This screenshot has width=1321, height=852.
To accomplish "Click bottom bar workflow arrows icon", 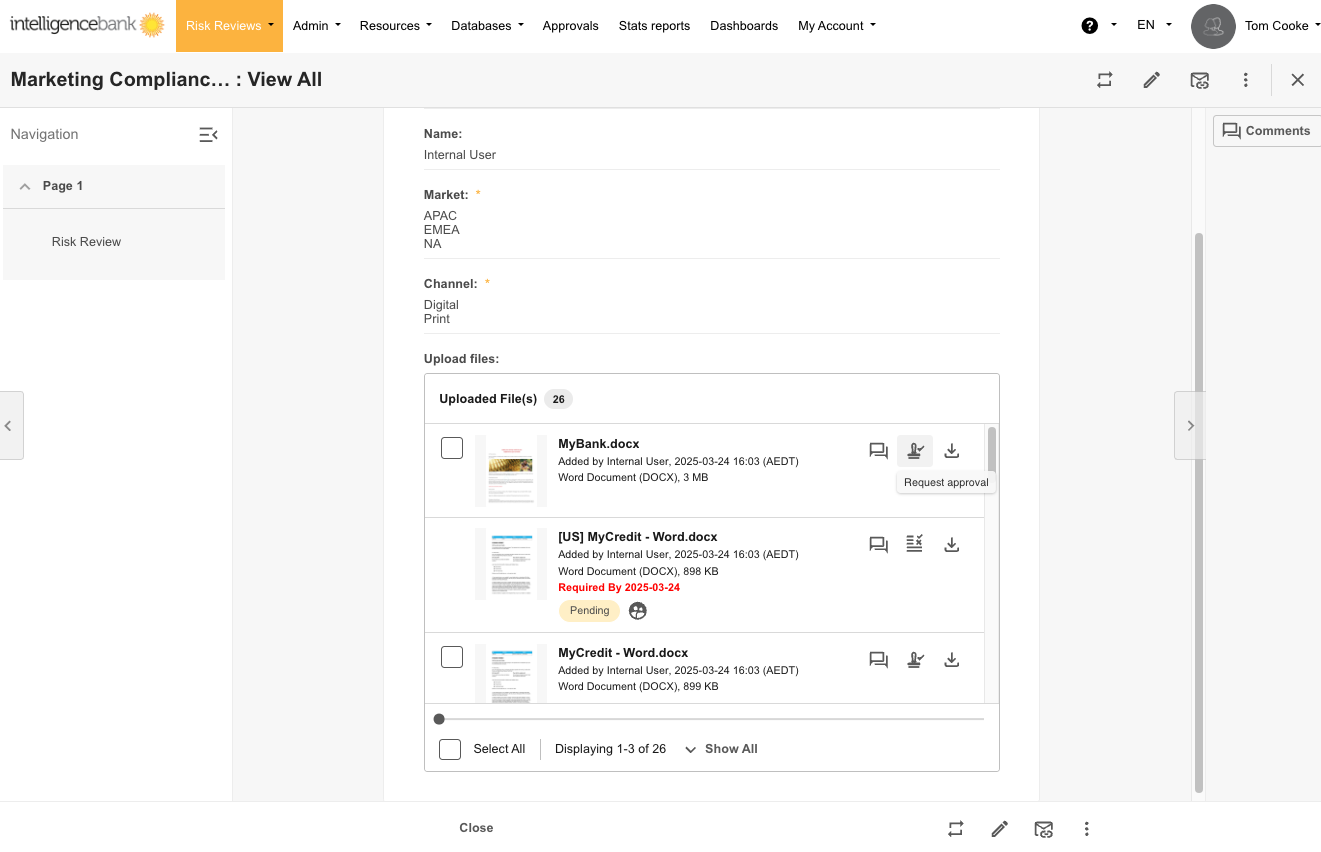I will click(956, 829).
